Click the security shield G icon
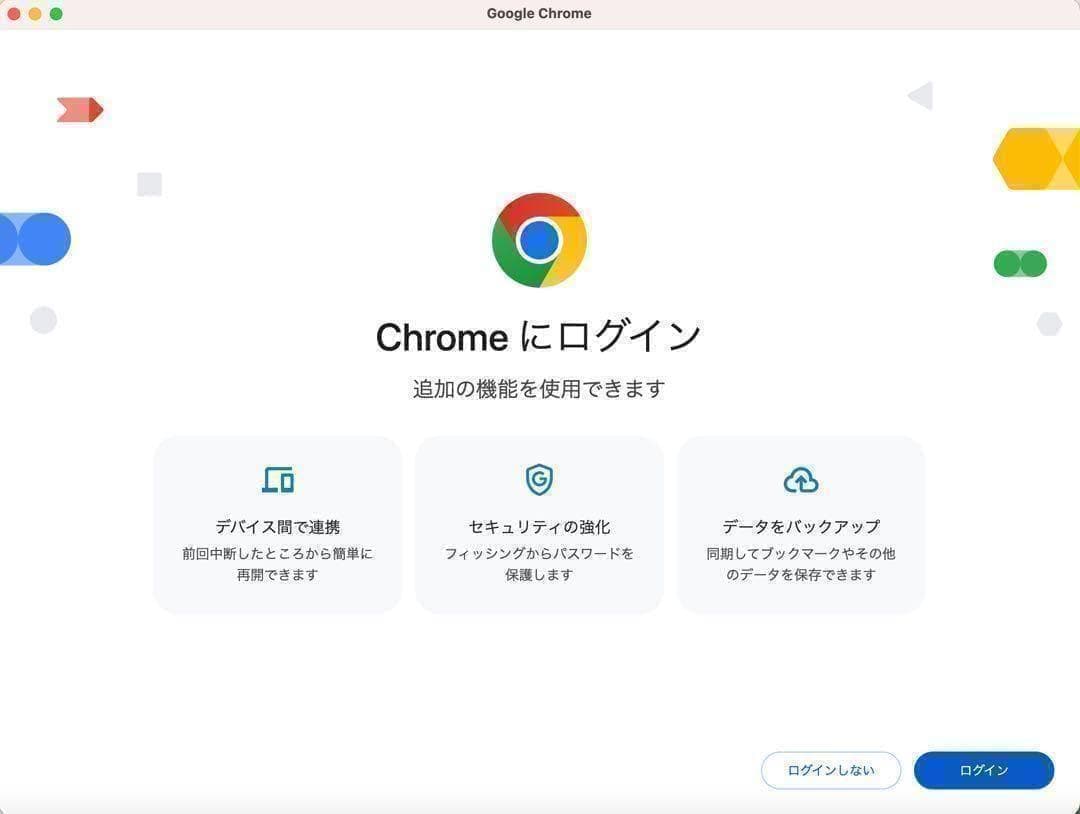This screenshot has width=1080, height=814. (539, 480)
